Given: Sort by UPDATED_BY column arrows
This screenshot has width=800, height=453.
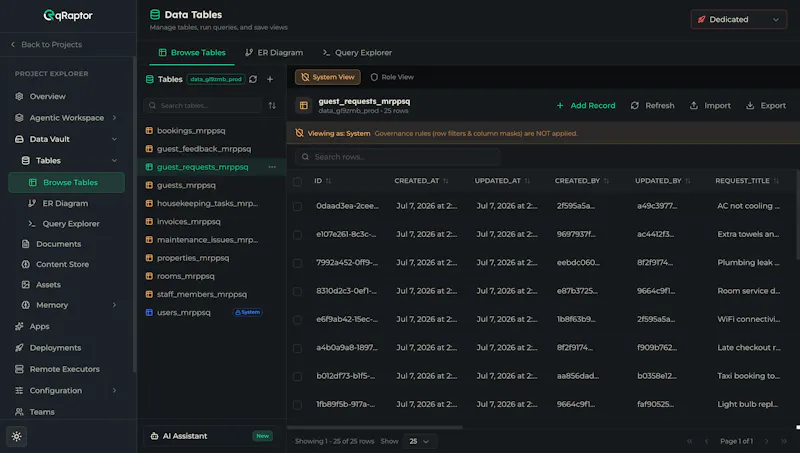Looking at the screenshot, I should point(688,181).
